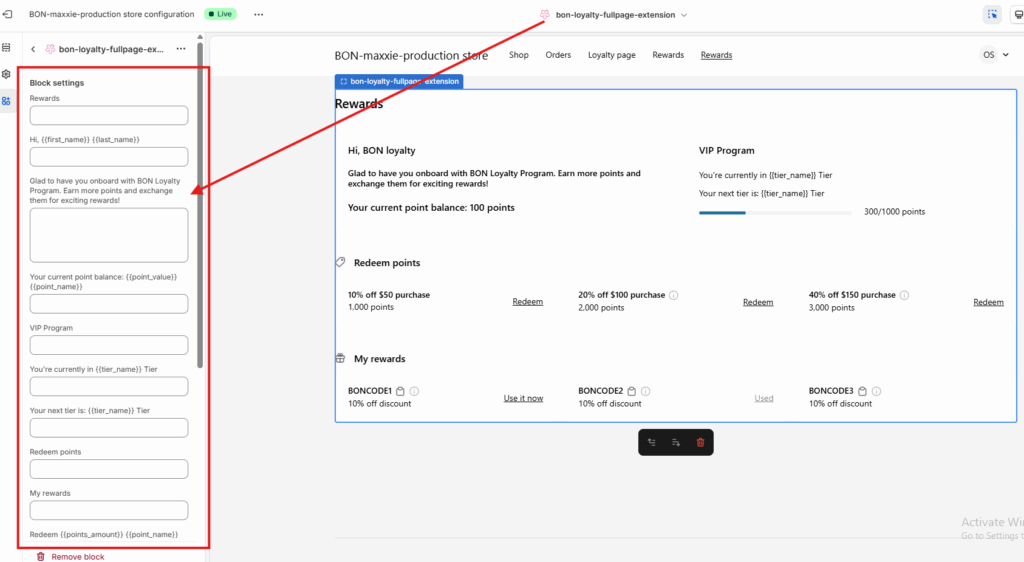Open the Shop nav item
Screen dimensions: 1024x562
pyautogui.click(x=519, y=55)
